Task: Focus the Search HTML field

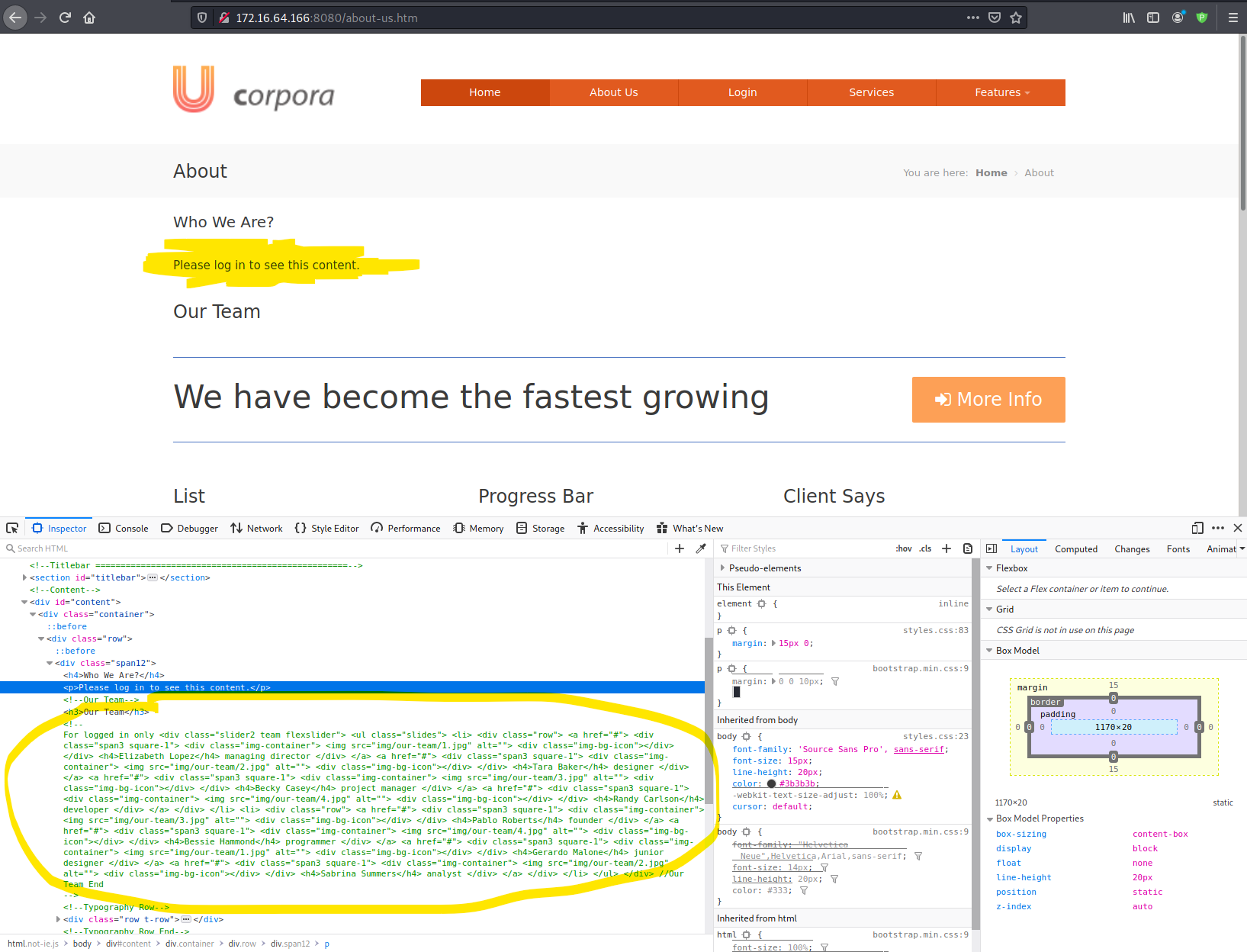Action: click(x=336, y=548)
